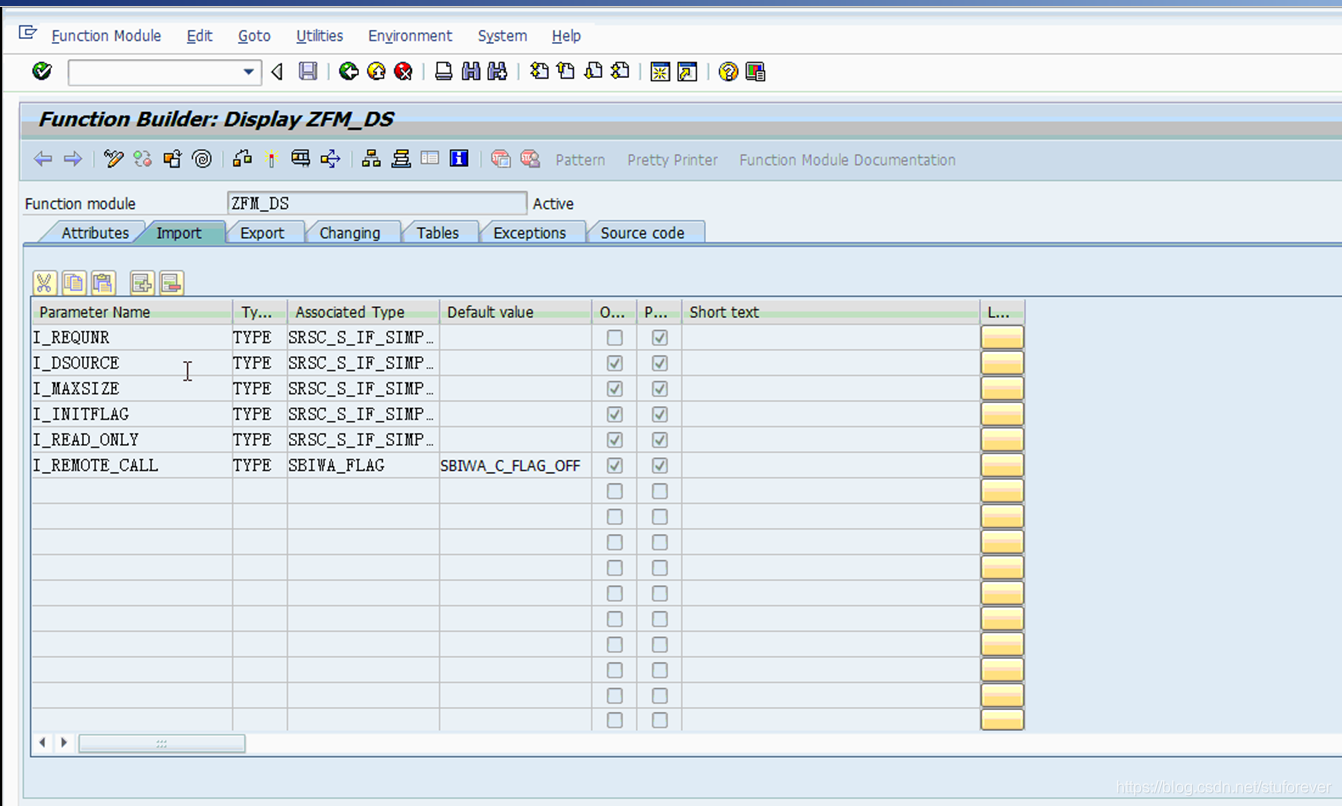Viewport: 1342px width, 806px height.
Task: Click the green Enter checkmark icon
Action: 42,71
